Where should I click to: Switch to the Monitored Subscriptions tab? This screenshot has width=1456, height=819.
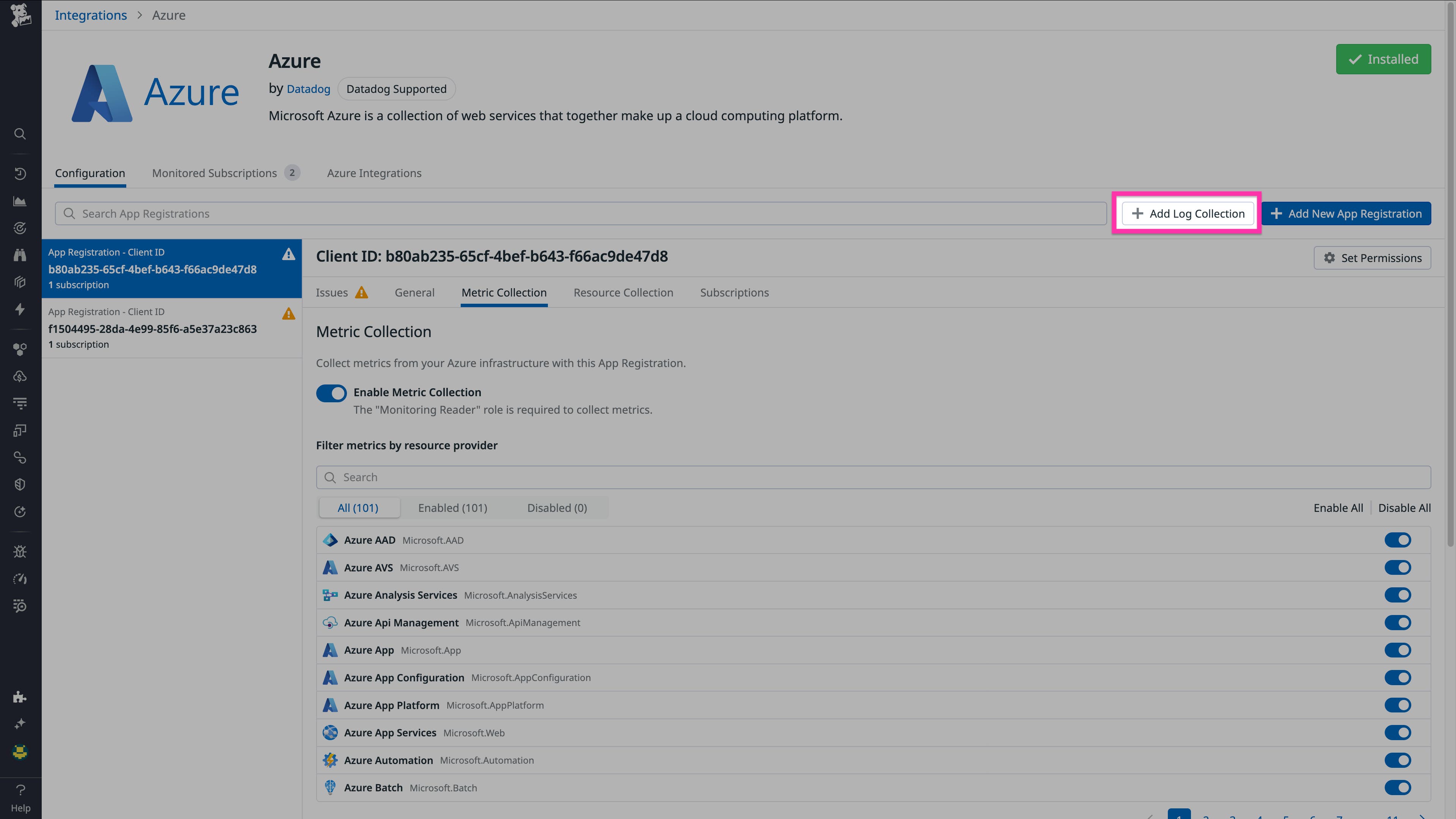[x=214, y=173]
